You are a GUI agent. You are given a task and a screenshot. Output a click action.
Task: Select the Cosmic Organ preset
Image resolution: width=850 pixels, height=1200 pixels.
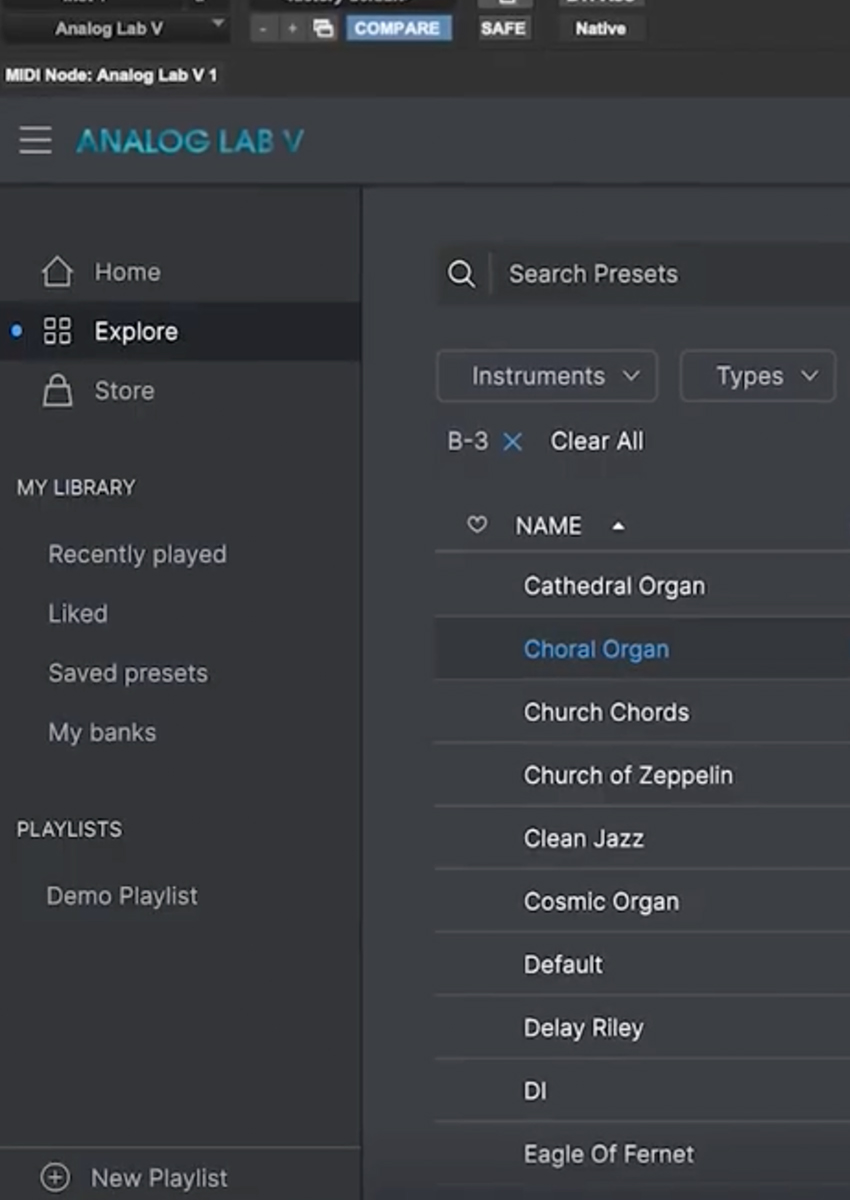642,901
